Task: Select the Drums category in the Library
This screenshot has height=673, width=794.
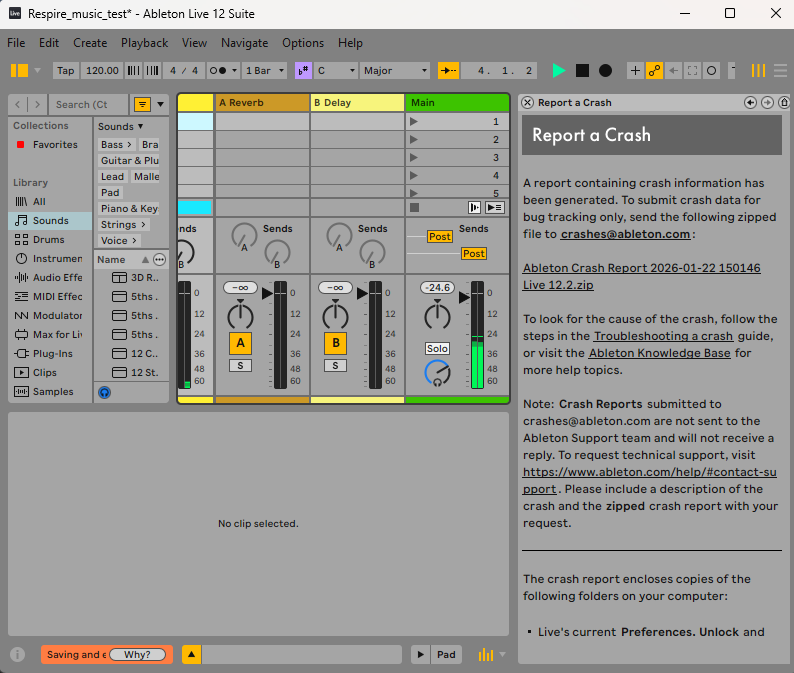Action: tap(49, 240)
